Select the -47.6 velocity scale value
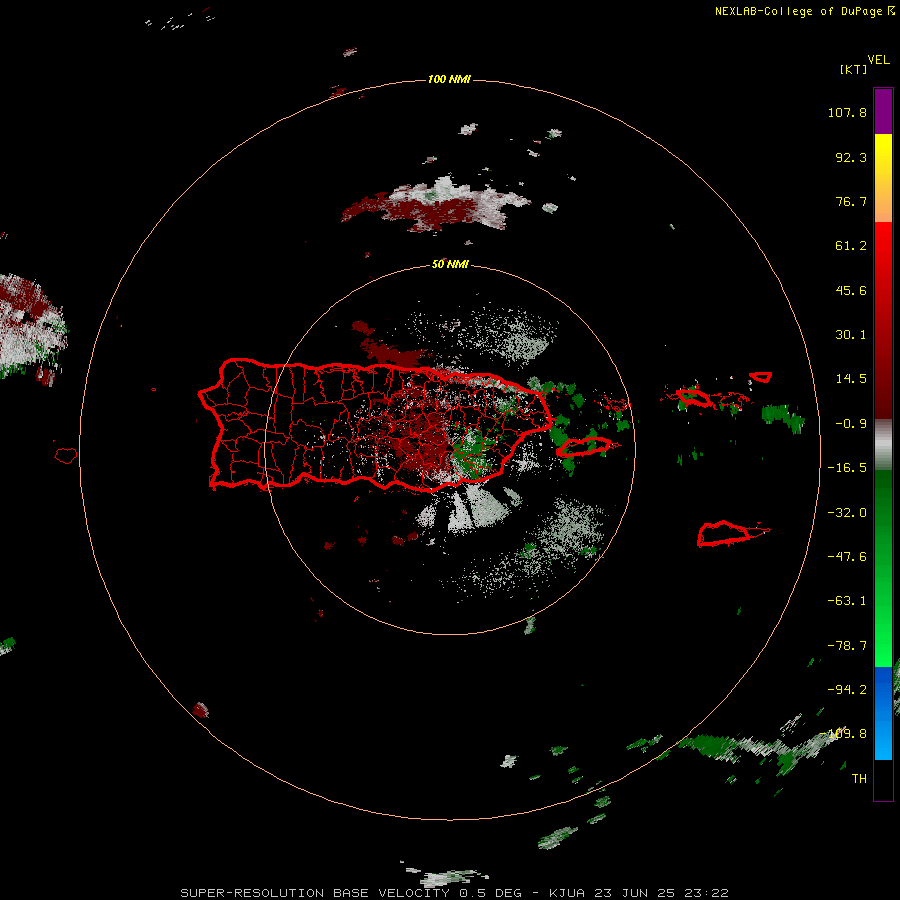 (x=847, y=557)
